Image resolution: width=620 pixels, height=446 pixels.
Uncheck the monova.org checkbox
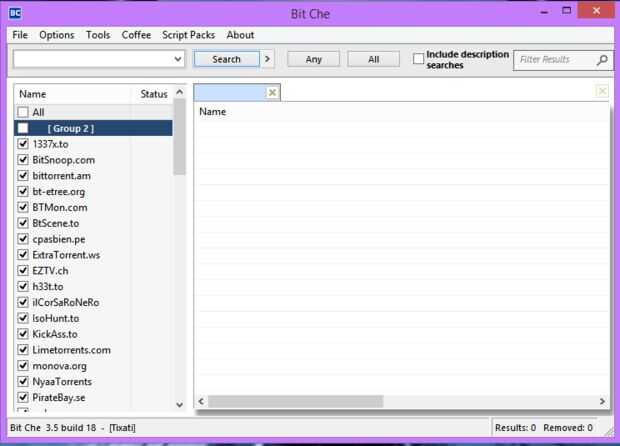[23, 365]
